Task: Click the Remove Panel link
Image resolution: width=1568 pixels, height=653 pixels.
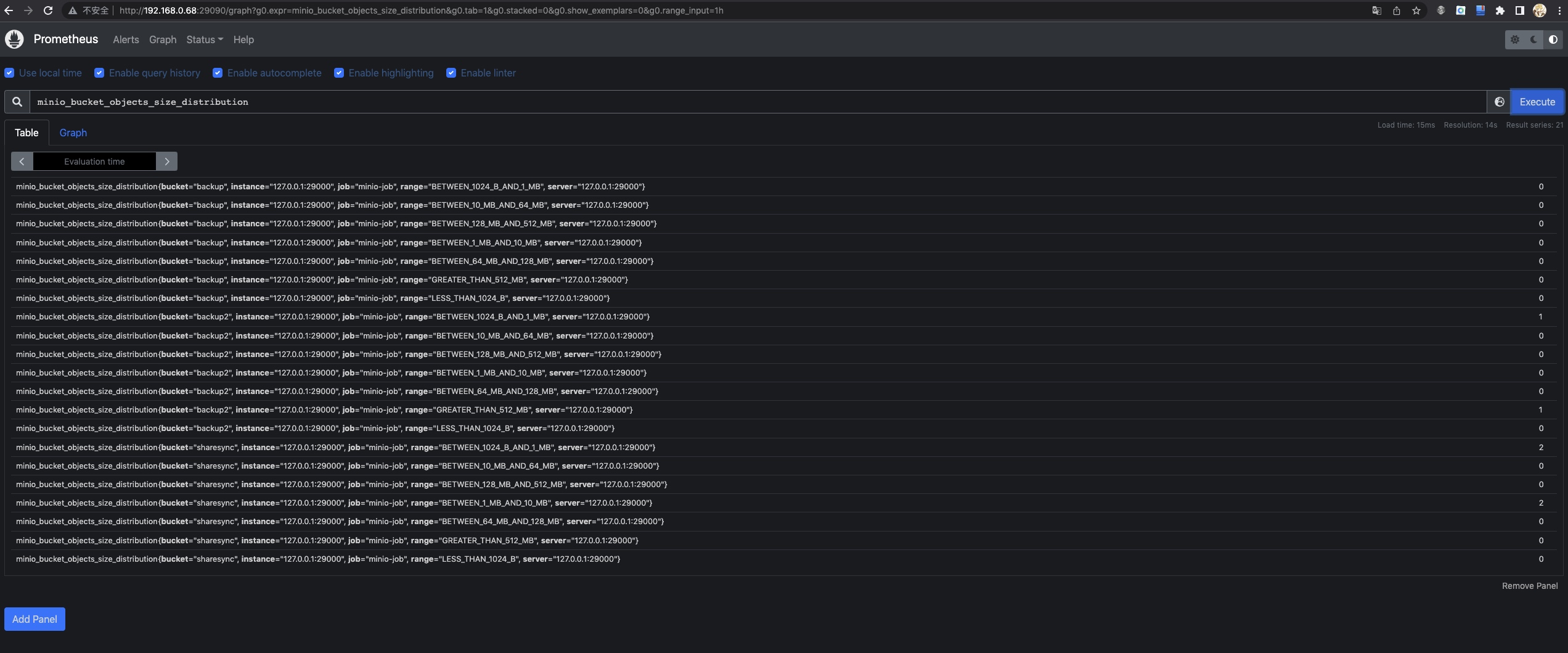Action: click(1530, 586)
